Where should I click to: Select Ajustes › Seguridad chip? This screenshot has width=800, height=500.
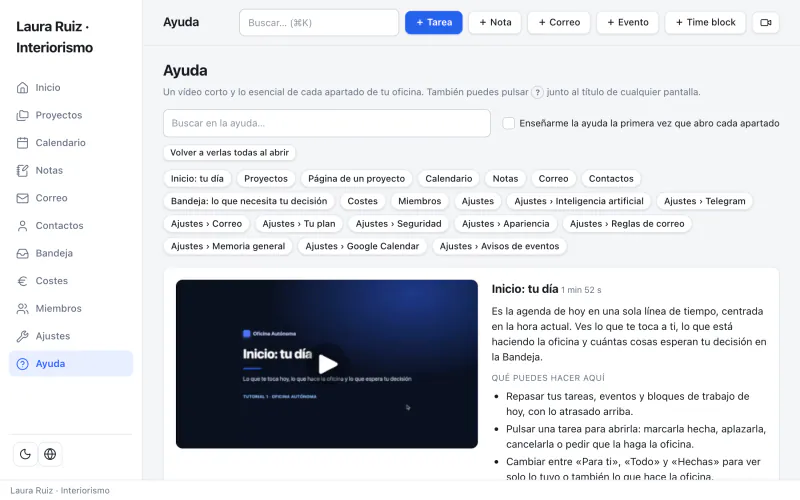398,223
